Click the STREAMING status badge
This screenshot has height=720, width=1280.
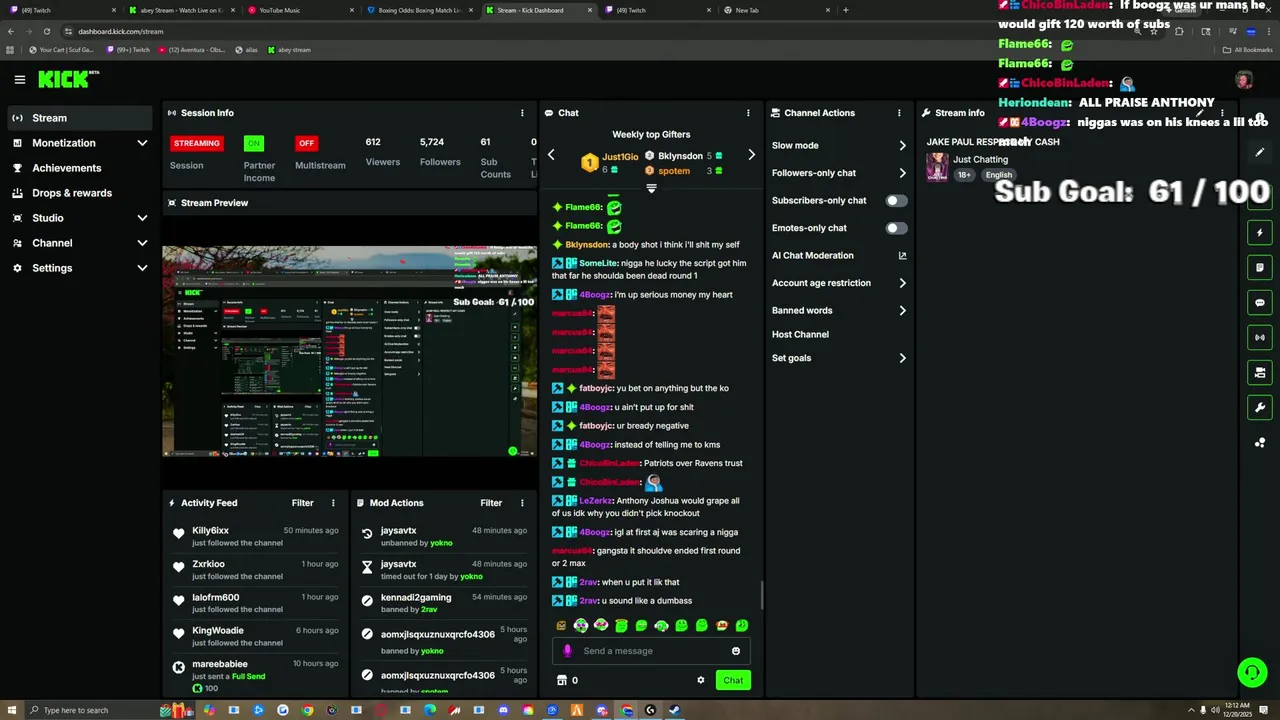197,143
